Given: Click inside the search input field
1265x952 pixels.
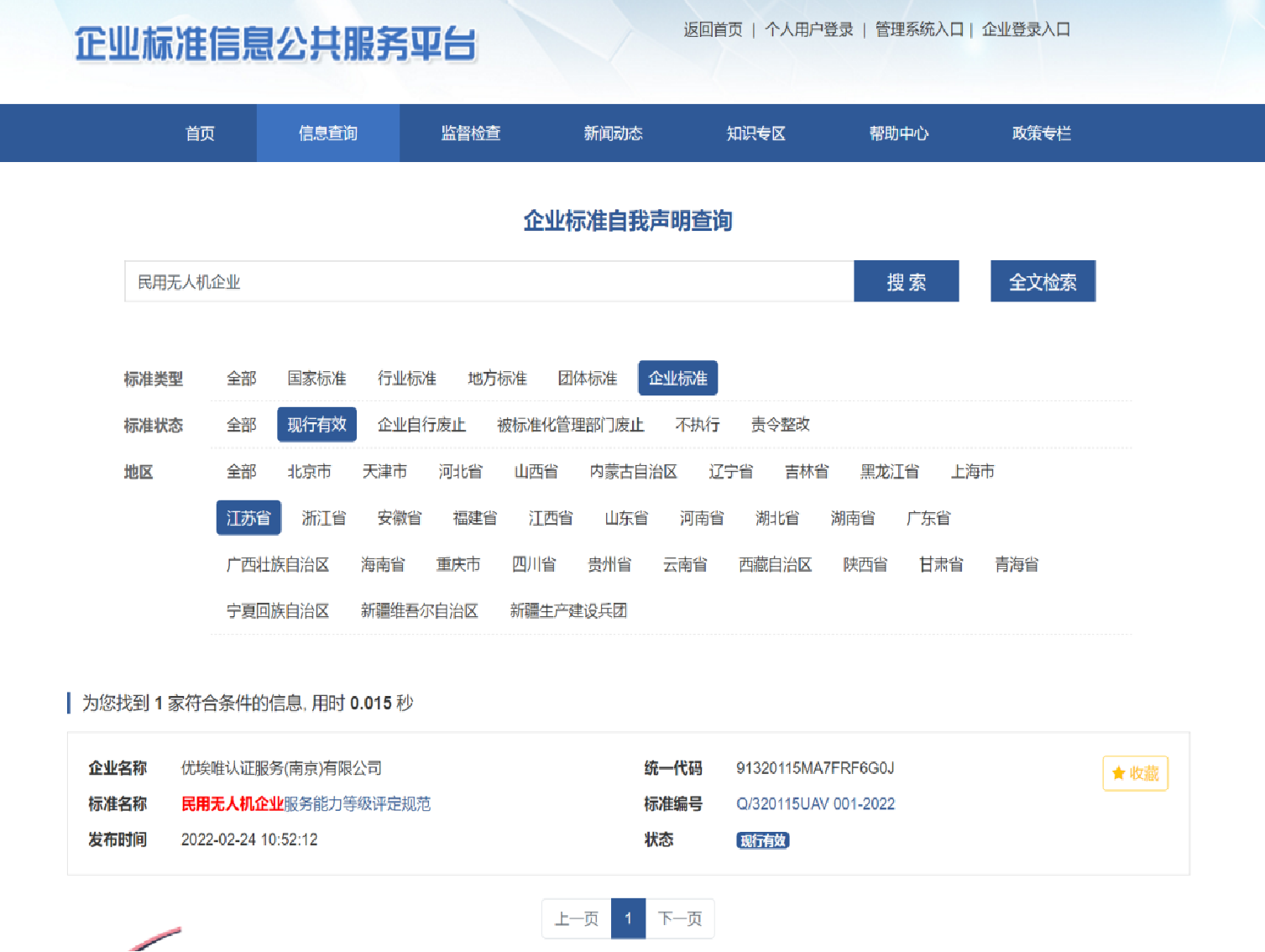Looking at the screenshot, I should click(487, 281).
